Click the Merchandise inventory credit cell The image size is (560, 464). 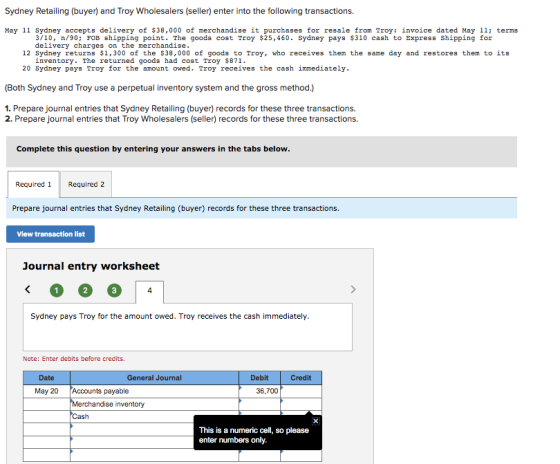pyautogui.click(x=301, y=404)
